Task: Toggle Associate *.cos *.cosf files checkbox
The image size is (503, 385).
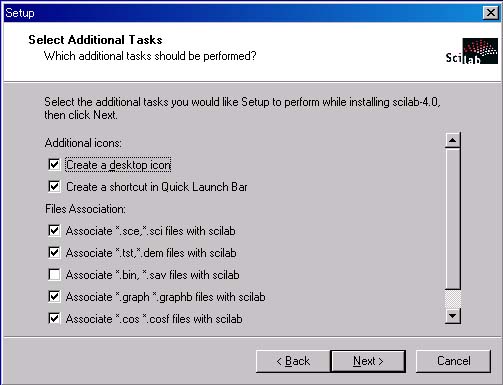Action: (x=54, y=318)
